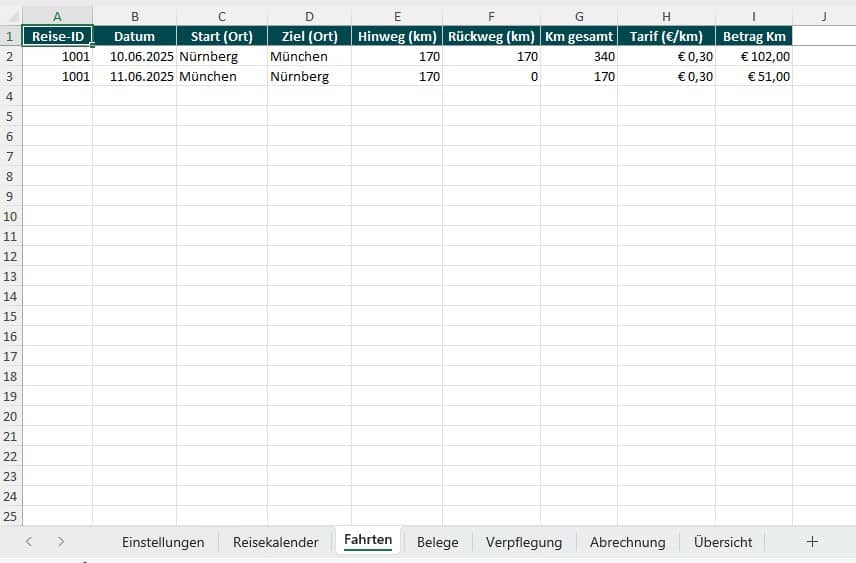This screenshot has height=563, width=856.
Task: Go to the Übersicht sheet tab
Action: (722, 542)
